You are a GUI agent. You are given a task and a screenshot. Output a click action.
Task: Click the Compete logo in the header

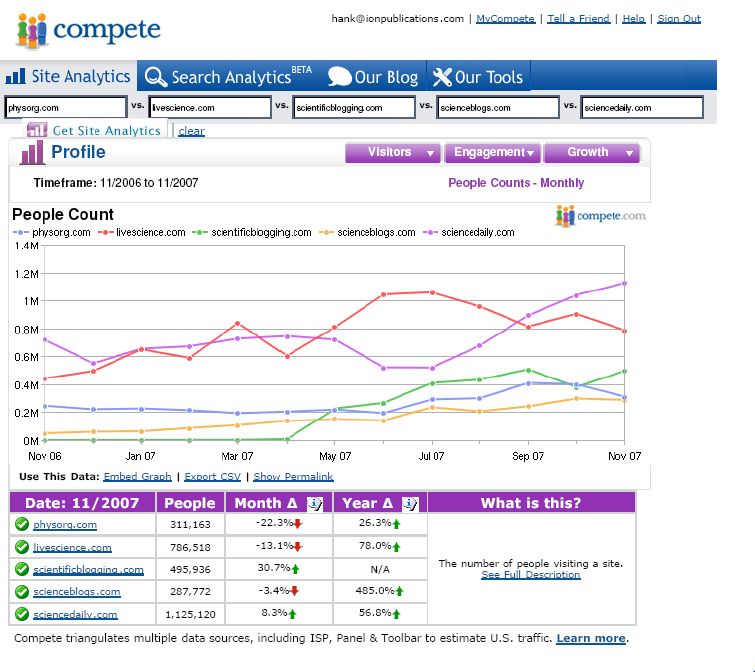pyautogui.click(x=88, y=30)
